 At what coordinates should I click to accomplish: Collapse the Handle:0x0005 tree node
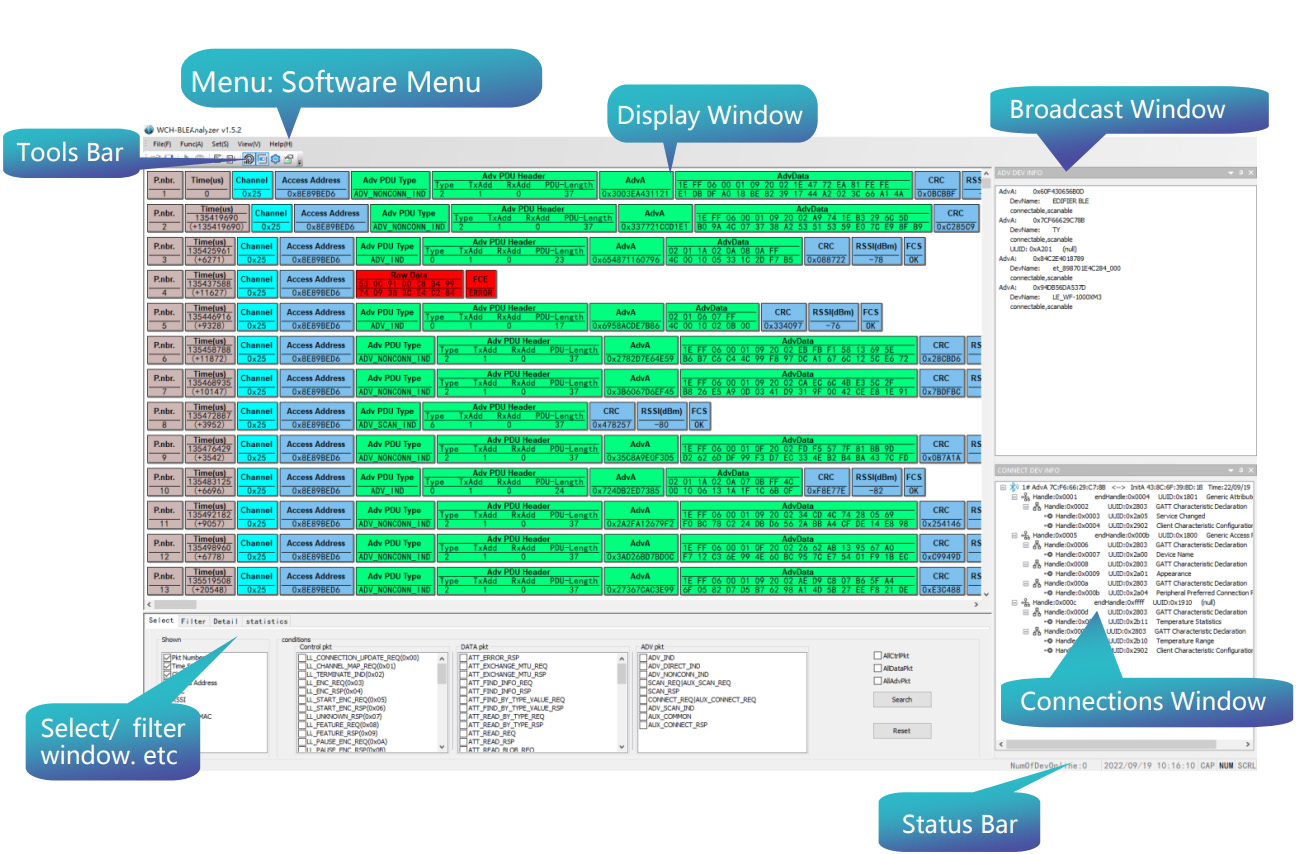(1013, 536)
